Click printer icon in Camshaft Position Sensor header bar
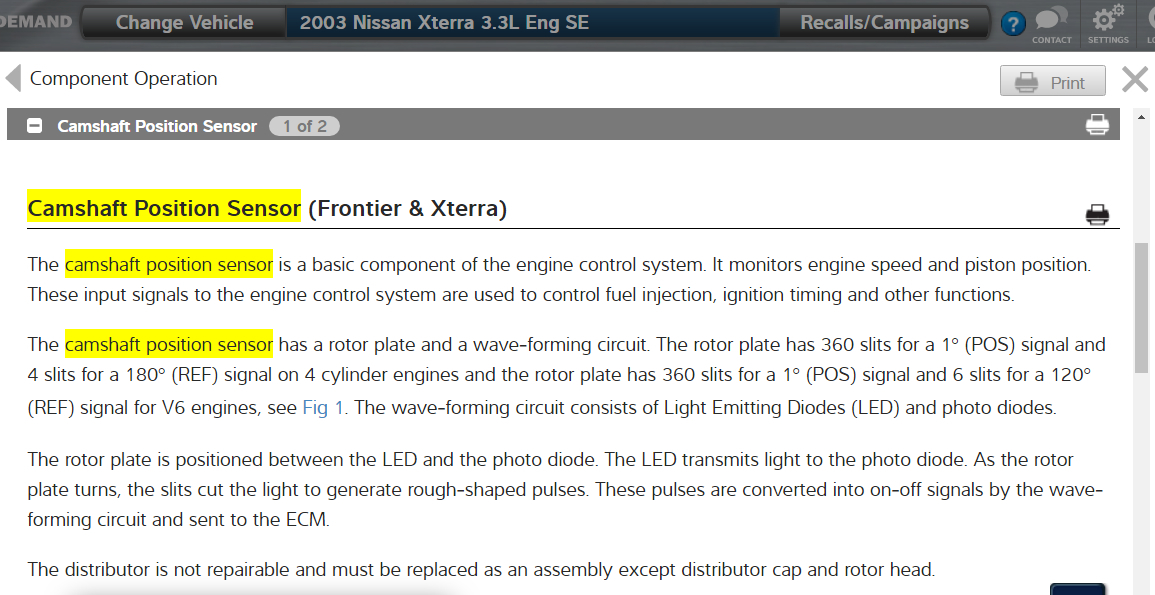The image size is (1155, 595). point(1097,125)
